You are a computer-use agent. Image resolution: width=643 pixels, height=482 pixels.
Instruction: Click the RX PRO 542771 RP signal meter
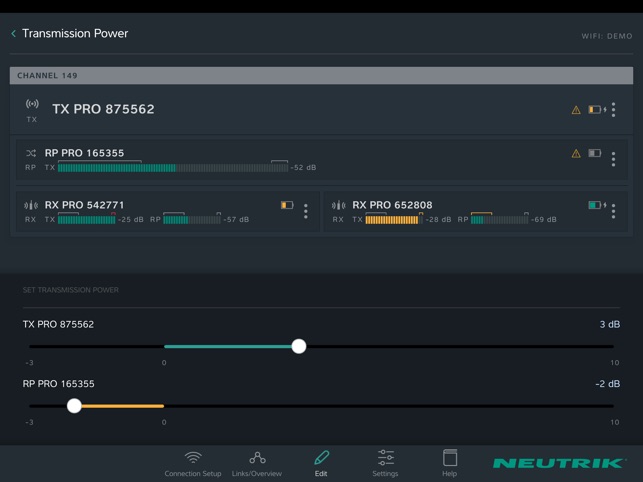[x=192, y=219]
